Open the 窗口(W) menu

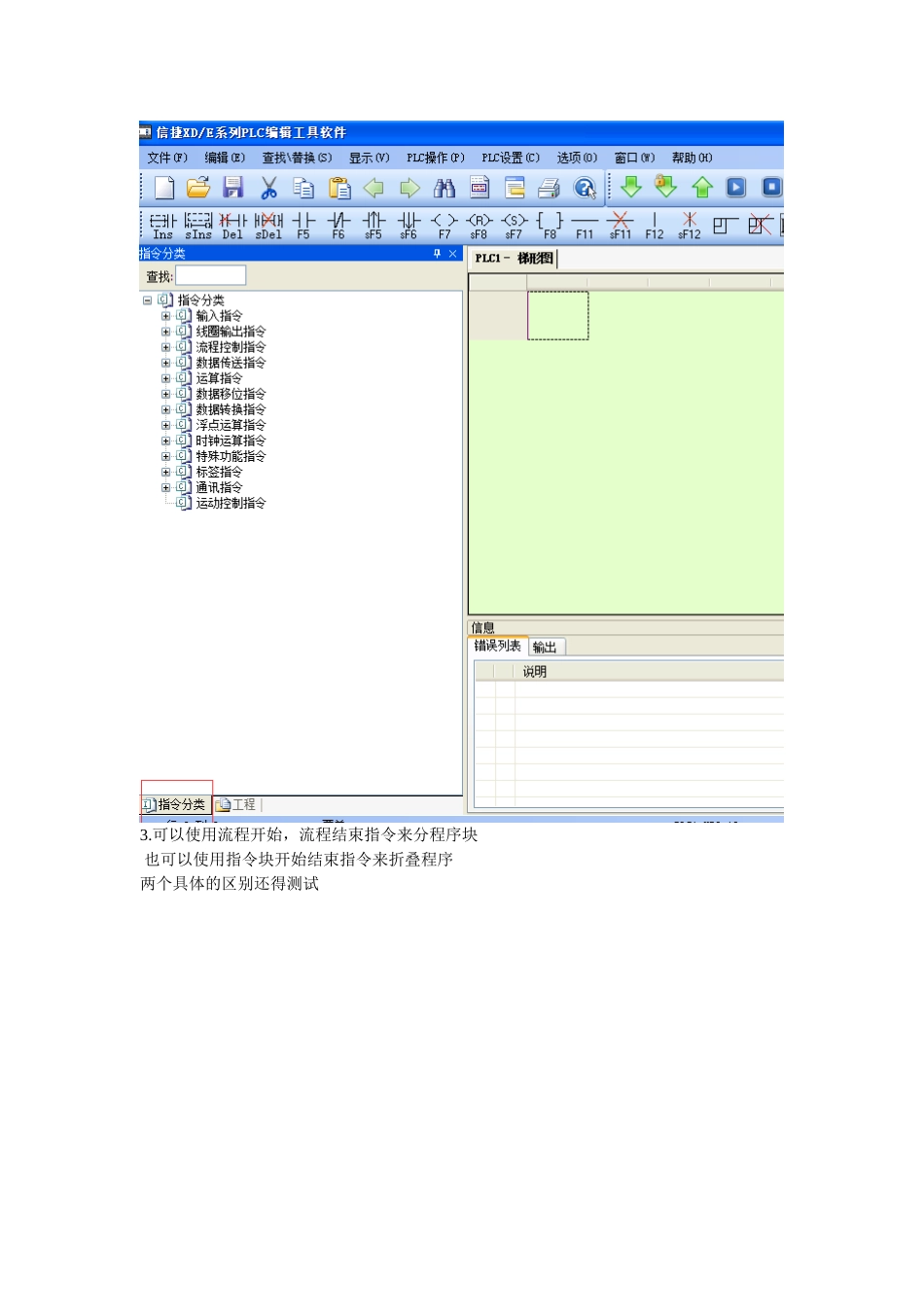tap(634, 158)
